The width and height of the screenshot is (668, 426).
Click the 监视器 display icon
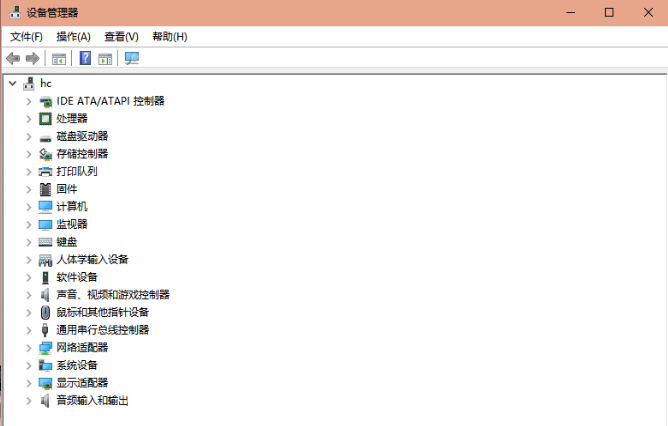[45, 225]
